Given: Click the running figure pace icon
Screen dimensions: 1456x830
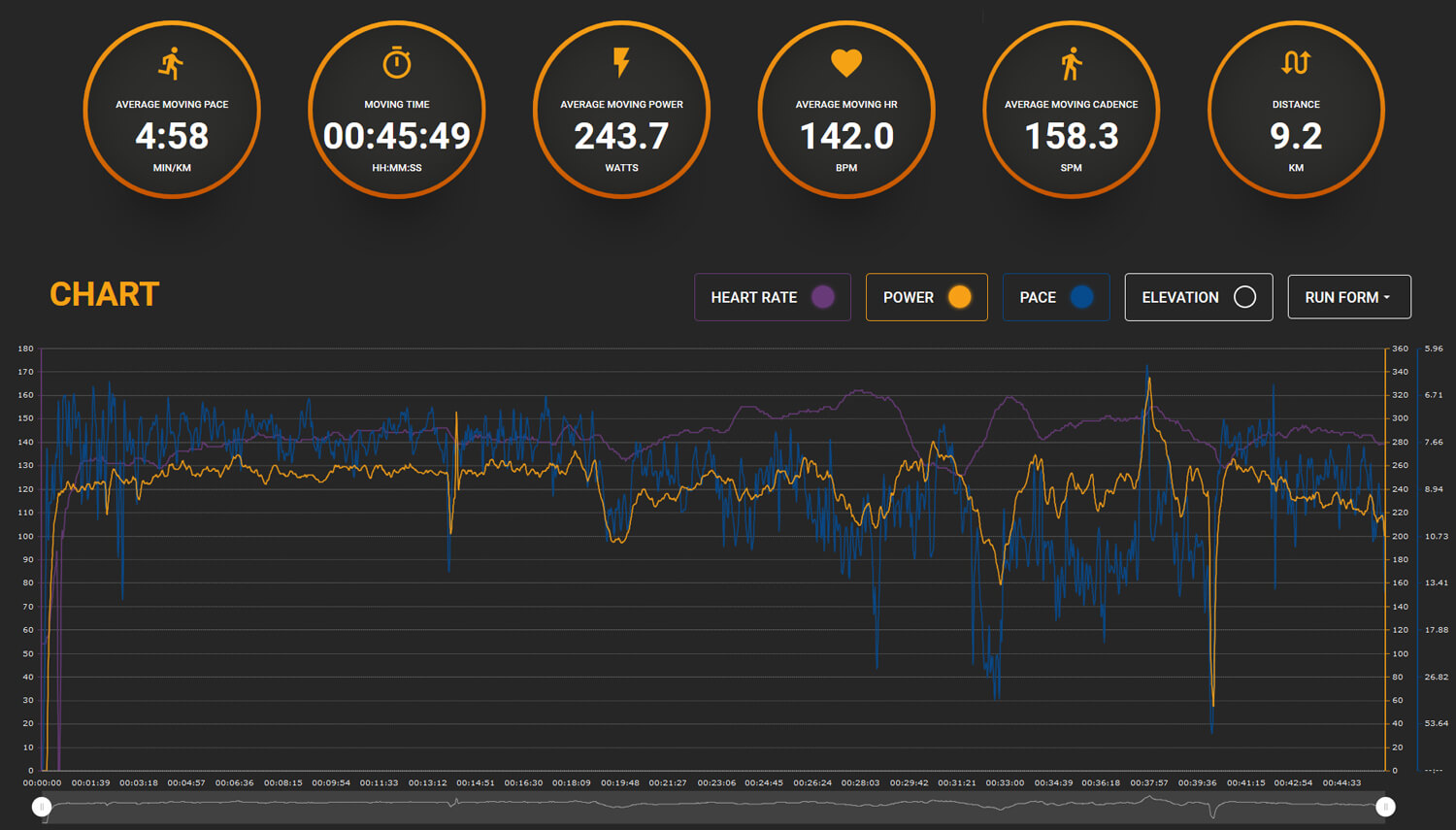Looking at the screenshot, I should 172,64.
